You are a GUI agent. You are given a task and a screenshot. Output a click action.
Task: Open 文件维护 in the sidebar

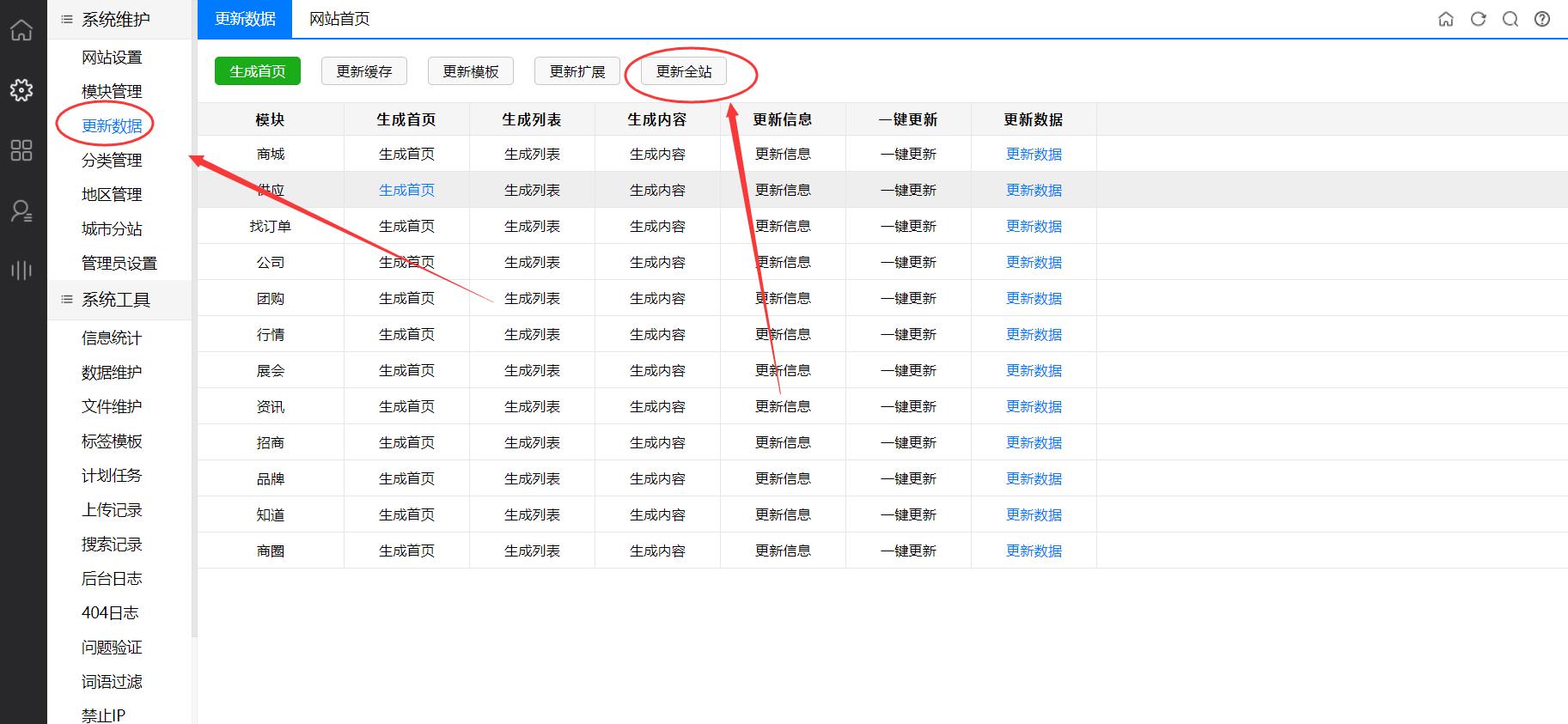click(112, 407)
